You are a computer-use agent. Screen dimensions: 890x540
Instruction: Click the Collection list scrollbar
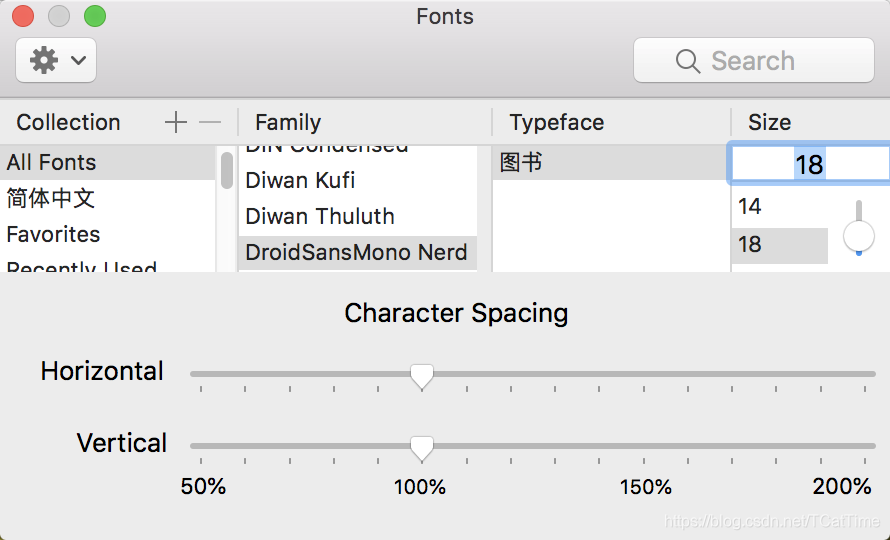point(227,170)
